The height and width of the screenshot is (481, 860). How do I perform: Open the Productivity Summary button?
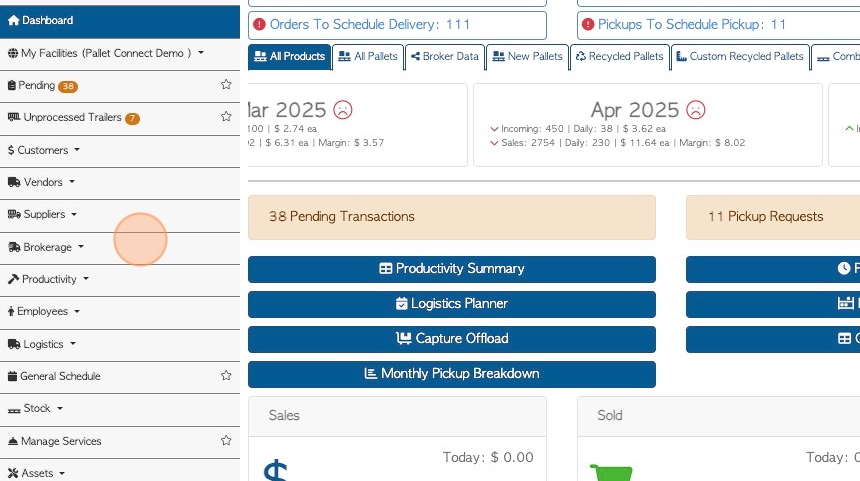452,269
